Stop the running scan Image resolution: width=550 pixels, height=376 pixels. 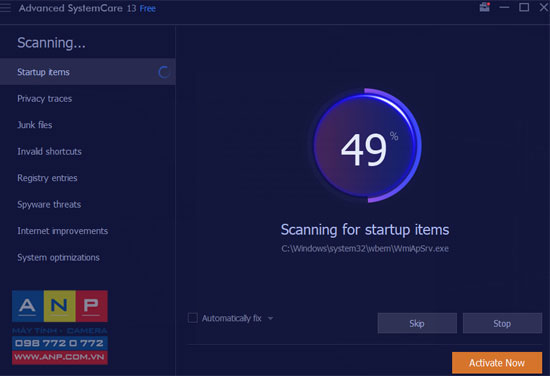(502, 323)
